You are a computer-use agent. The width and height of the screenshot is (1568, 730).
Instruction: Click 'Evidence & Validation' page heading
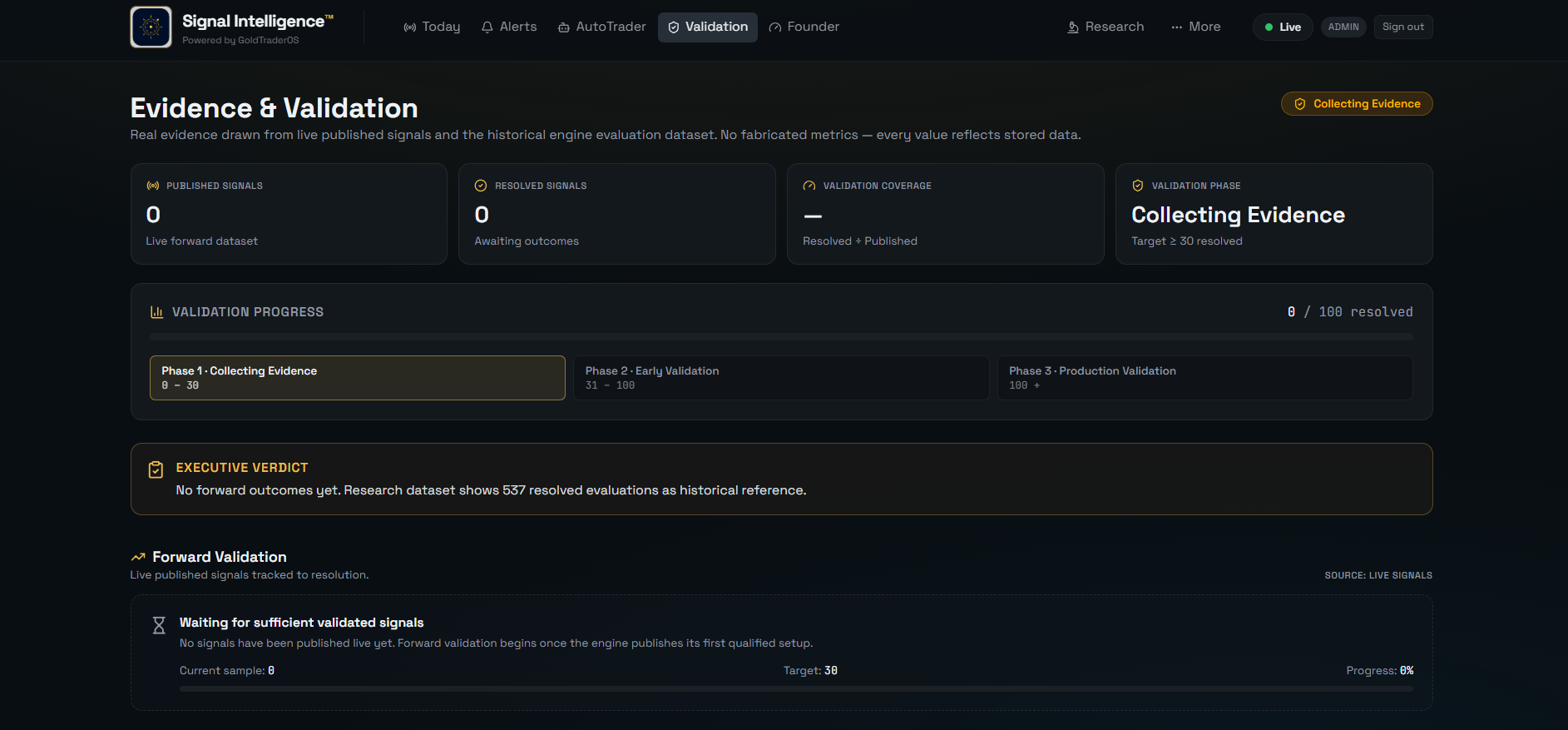275,108
